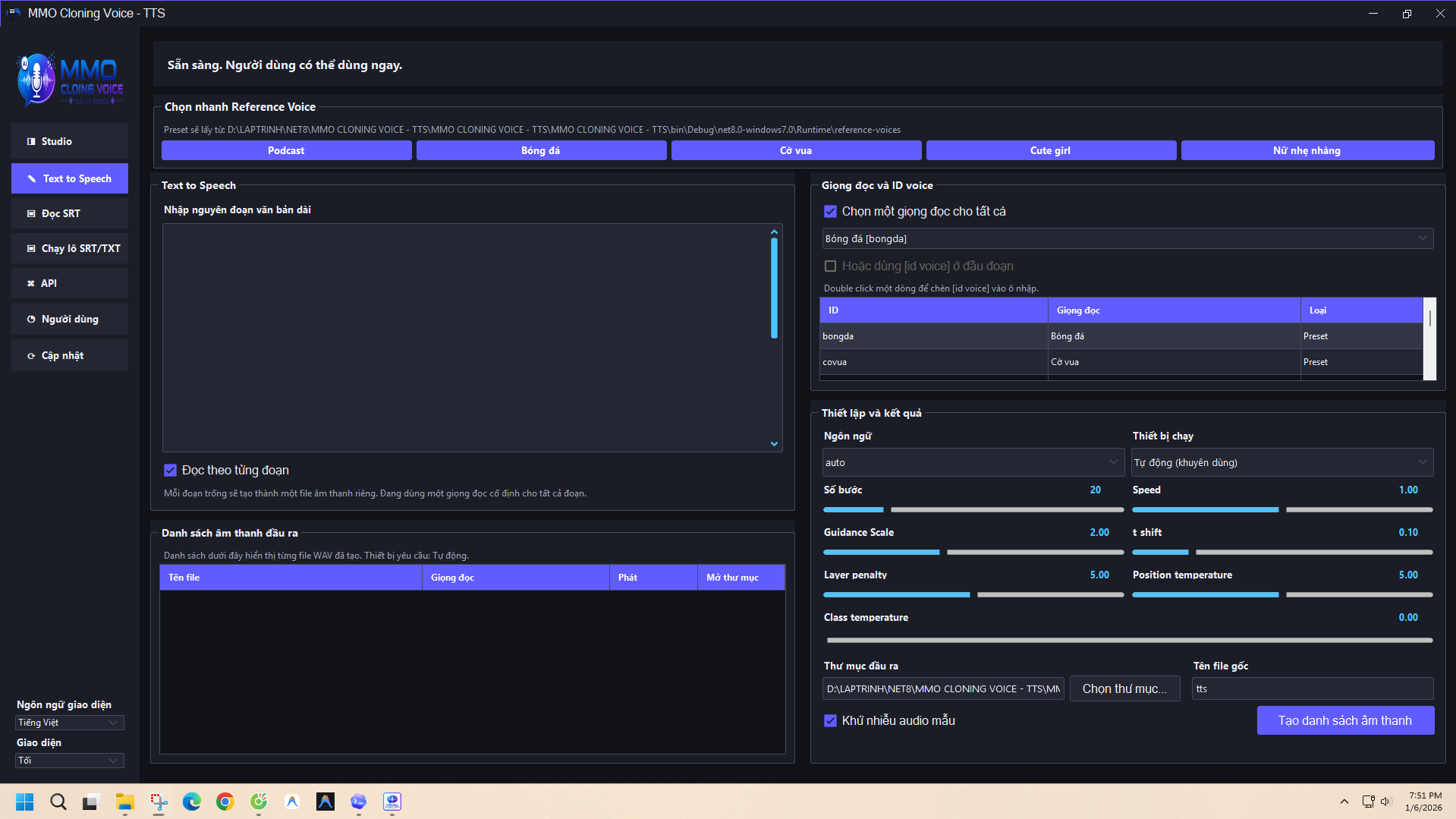Image resolution: width=1456 pixels, height=819 pixels.
Task: Adjust the t shift slider
Action: pyautogui.click(x=1282, y=552)
